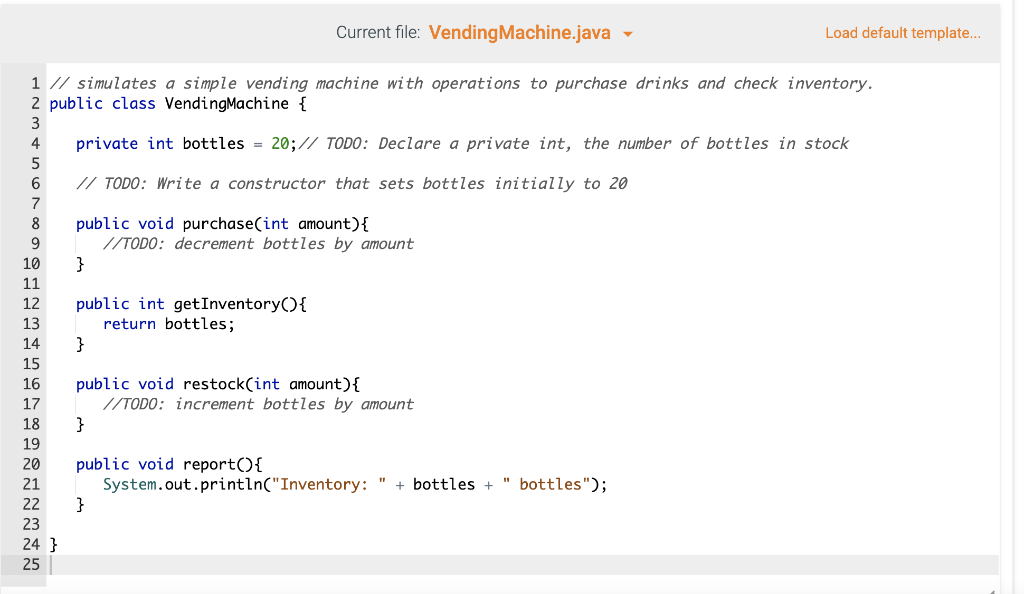Click line number 1
The width and height of the screenshot is (1024, 594).
[35, 83]
